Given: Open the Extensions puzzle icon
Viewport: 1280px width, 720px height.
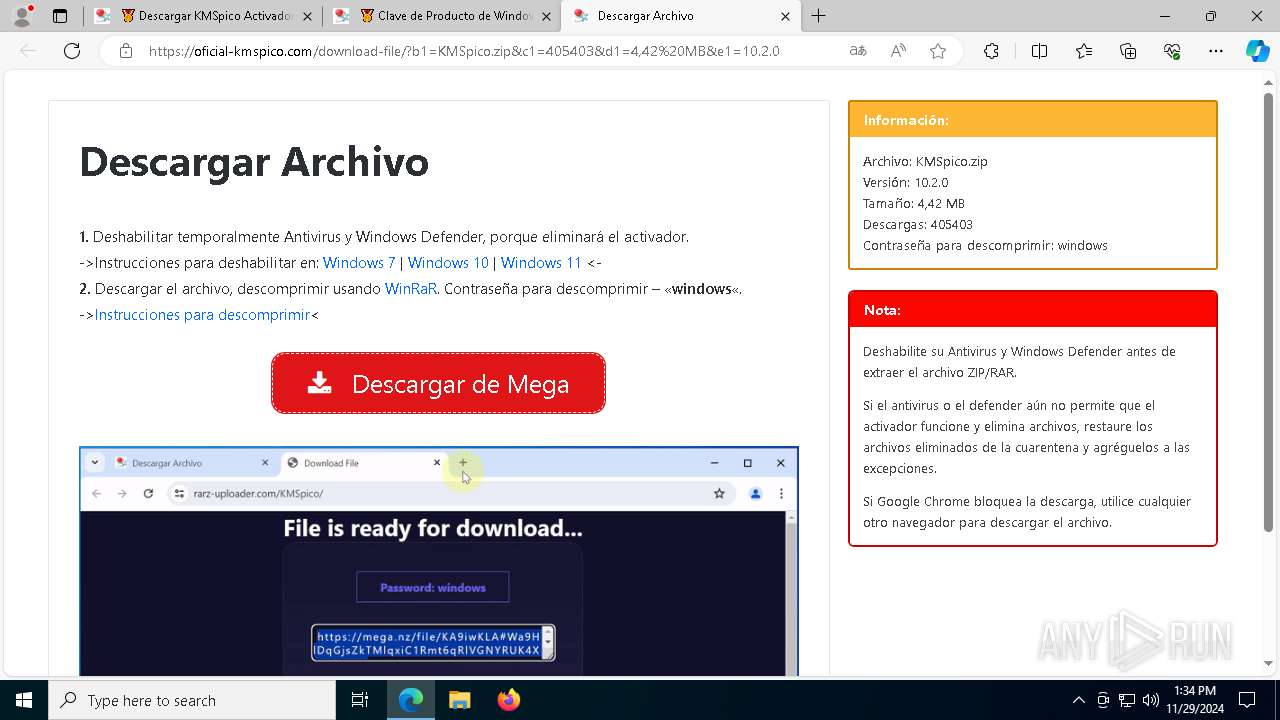Looking at the screenshot, I should [x=991, y=51].
